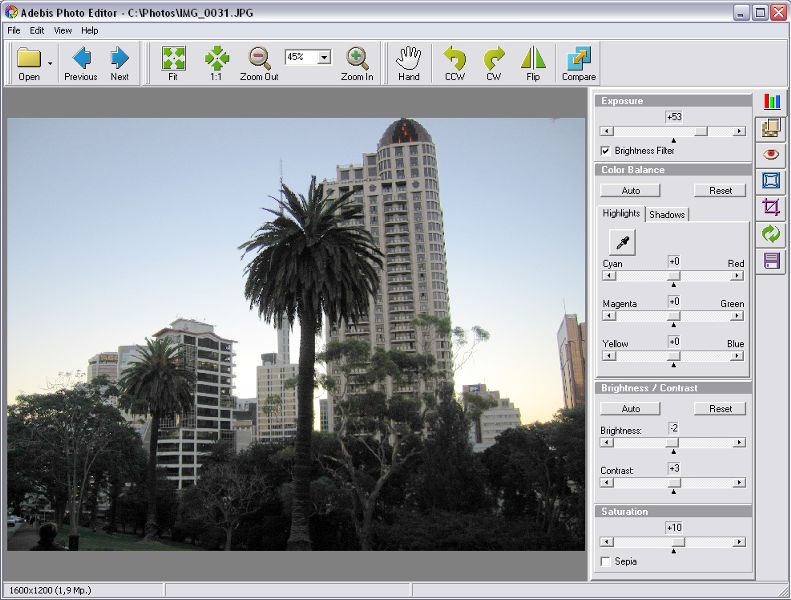Open the photo stack panel icon
The width and height of the screenshot is (791, 600).
pyautogui.click(x=770, y=128)
